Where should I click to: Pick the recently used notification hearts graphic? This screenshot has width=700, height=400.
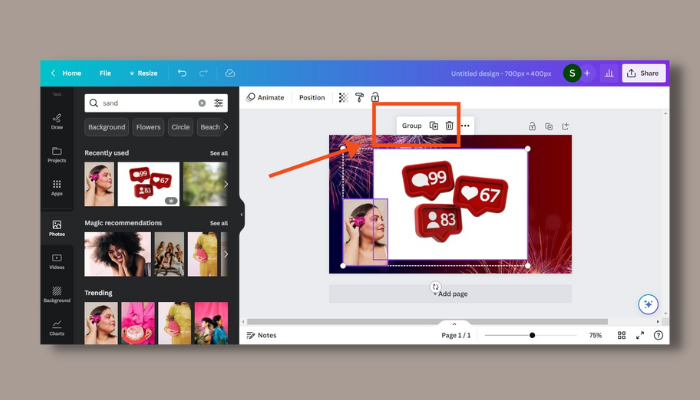click(x=149, y=184)
